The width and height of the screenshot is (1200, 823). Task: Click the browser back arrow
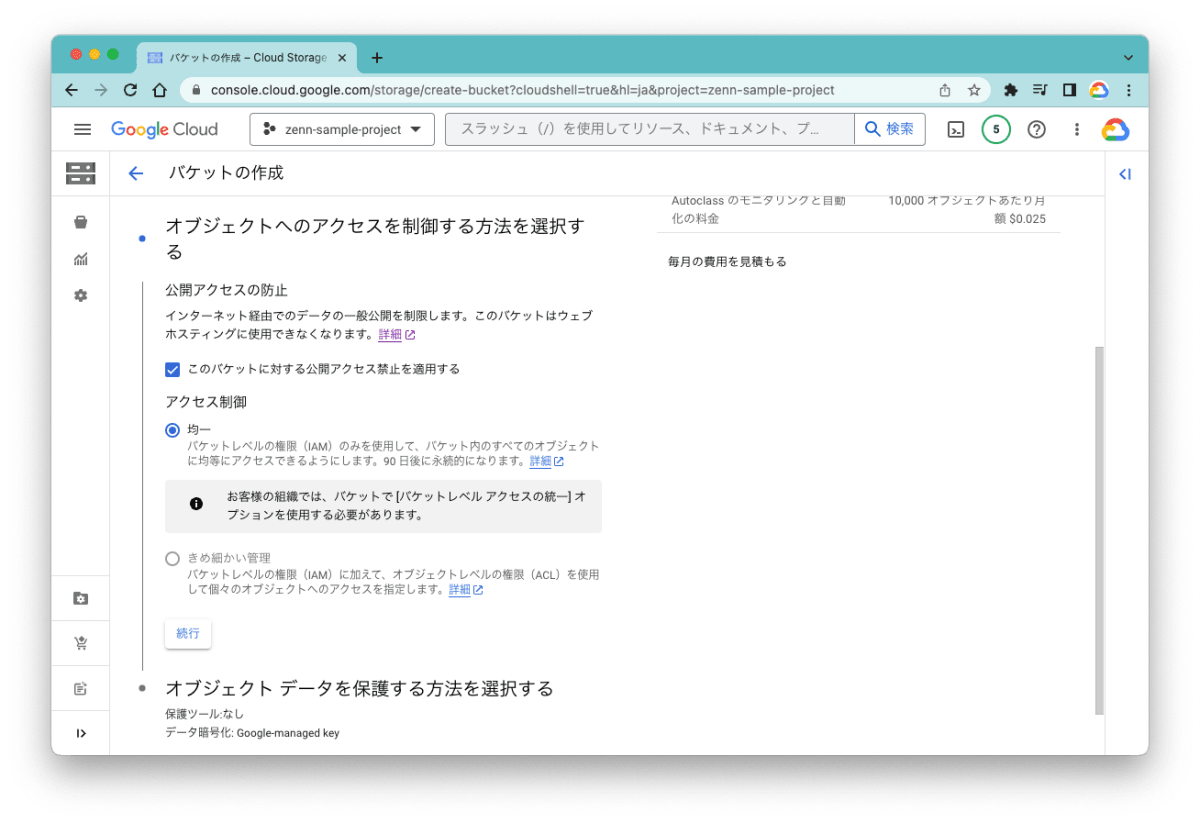(71, 90)
